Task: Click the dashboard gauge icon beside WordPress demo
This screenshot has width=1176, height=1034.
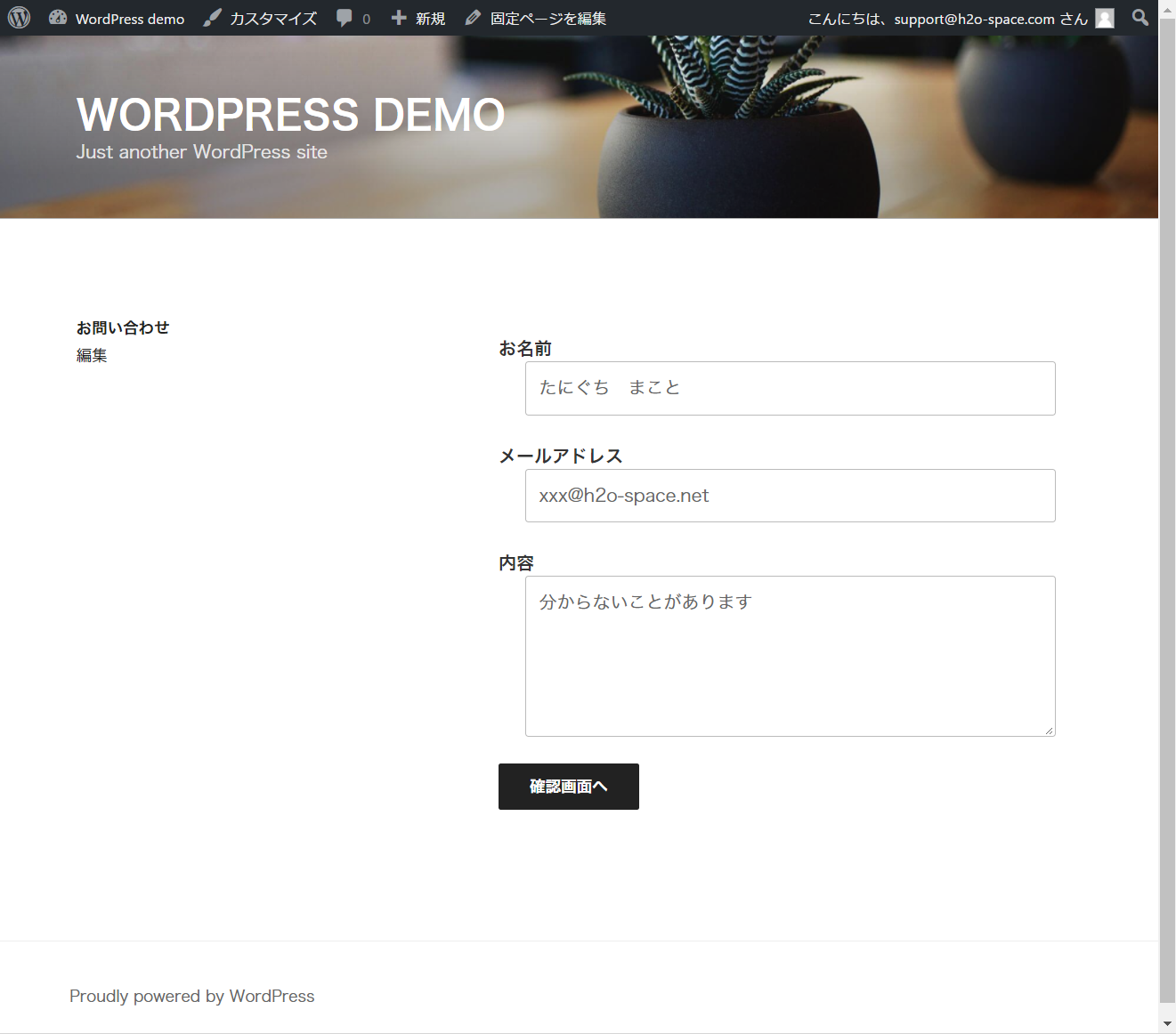Action: click(x=58, y=18)
